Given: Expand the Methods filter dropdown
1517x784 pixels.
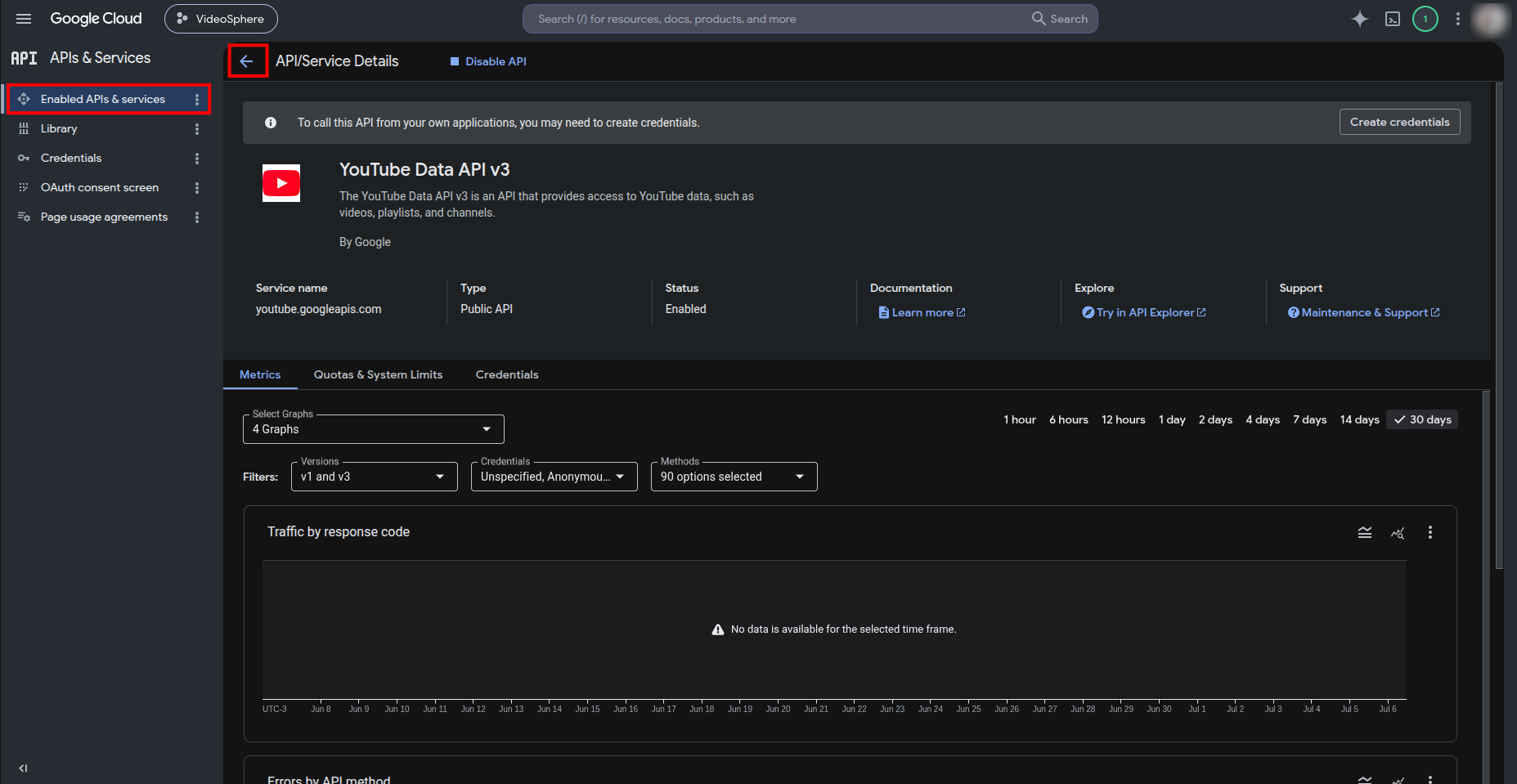Looking at the screenshot, I should 734,477.
